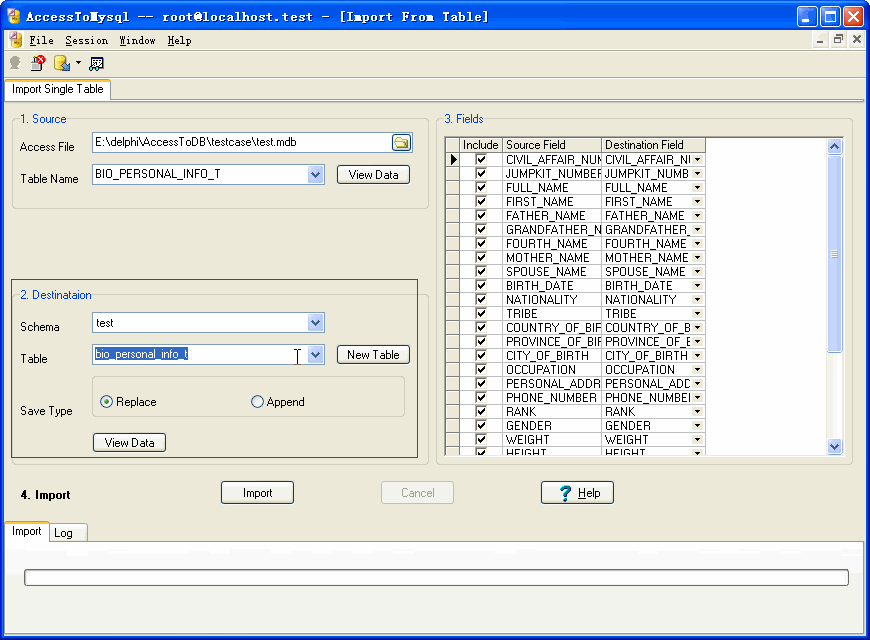Click the Source Field column header
The height and width of the screenshot is (640, 870).
pos(552,145)
